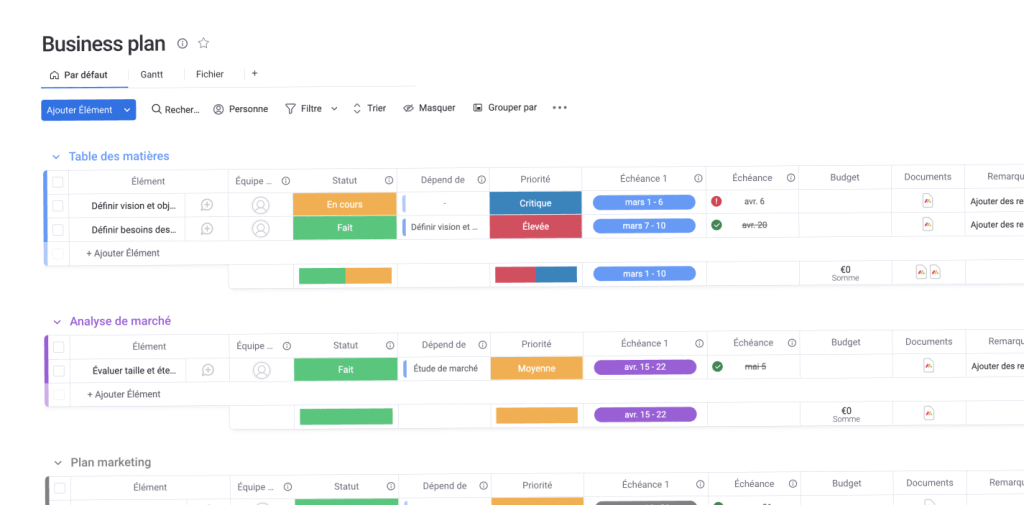
Task: Click priority summary bar under Table des matières
Action: coord(536,274)
